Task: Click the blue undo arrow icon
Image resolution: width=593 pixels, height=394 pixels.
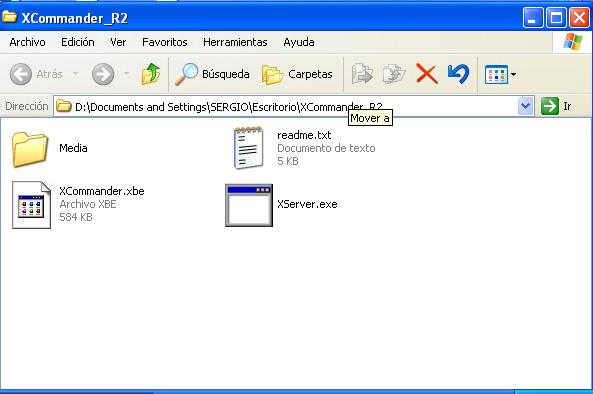Action: [458, 74]
